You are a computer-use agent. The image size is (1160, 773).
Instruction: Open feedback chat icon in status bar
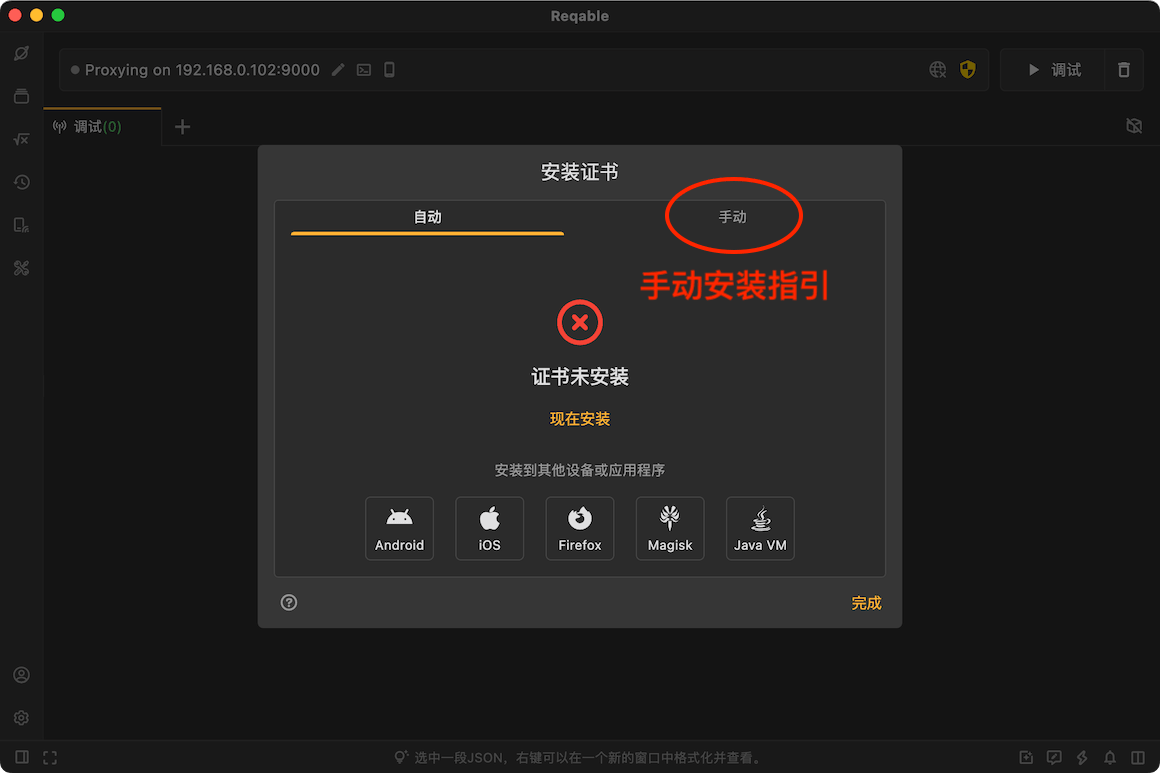(1054, 757)
